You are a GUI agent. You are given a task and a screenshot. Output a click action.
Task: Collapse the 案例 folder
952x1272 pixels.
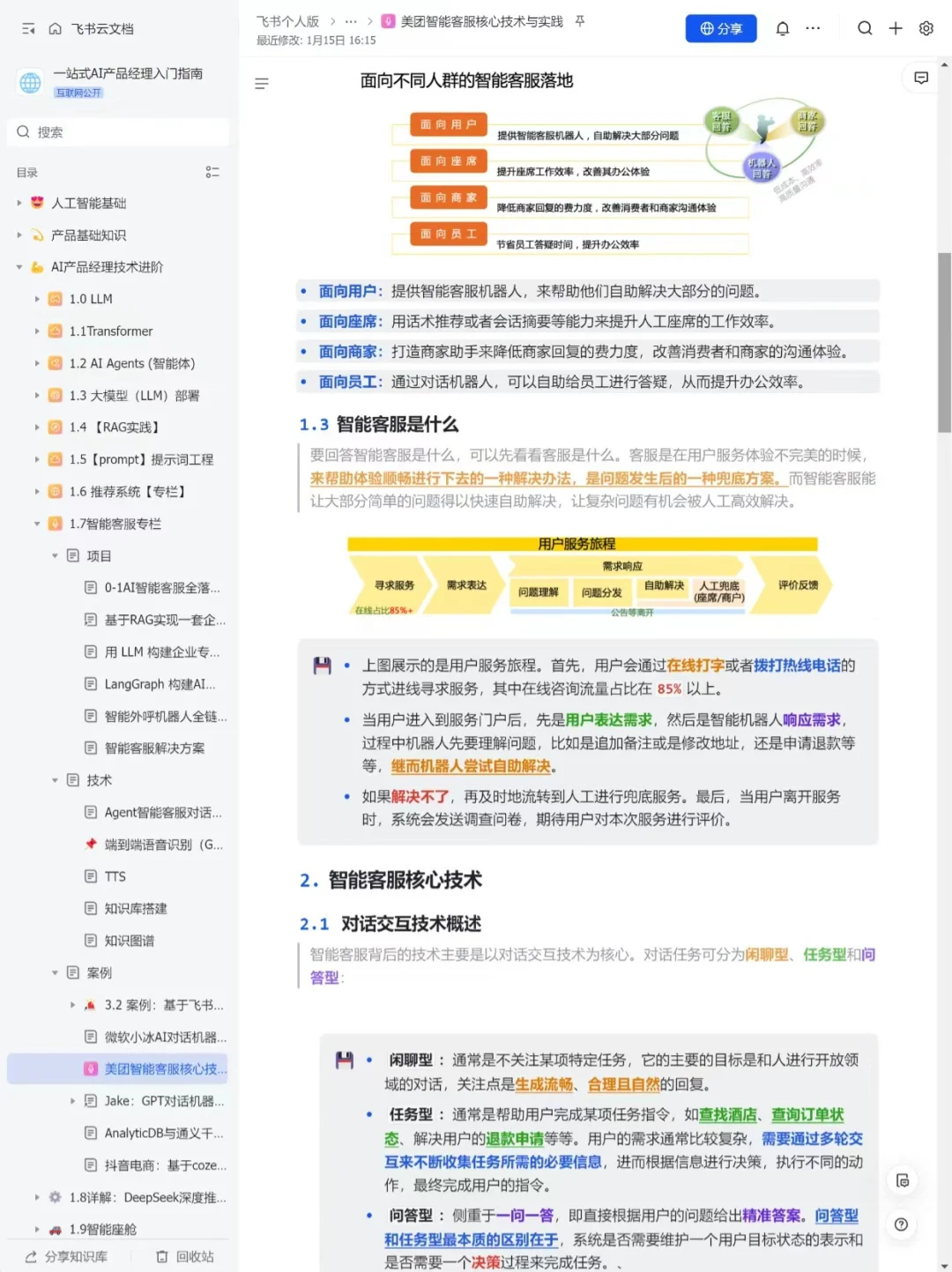pyautogui.click(x=55, y=973)
